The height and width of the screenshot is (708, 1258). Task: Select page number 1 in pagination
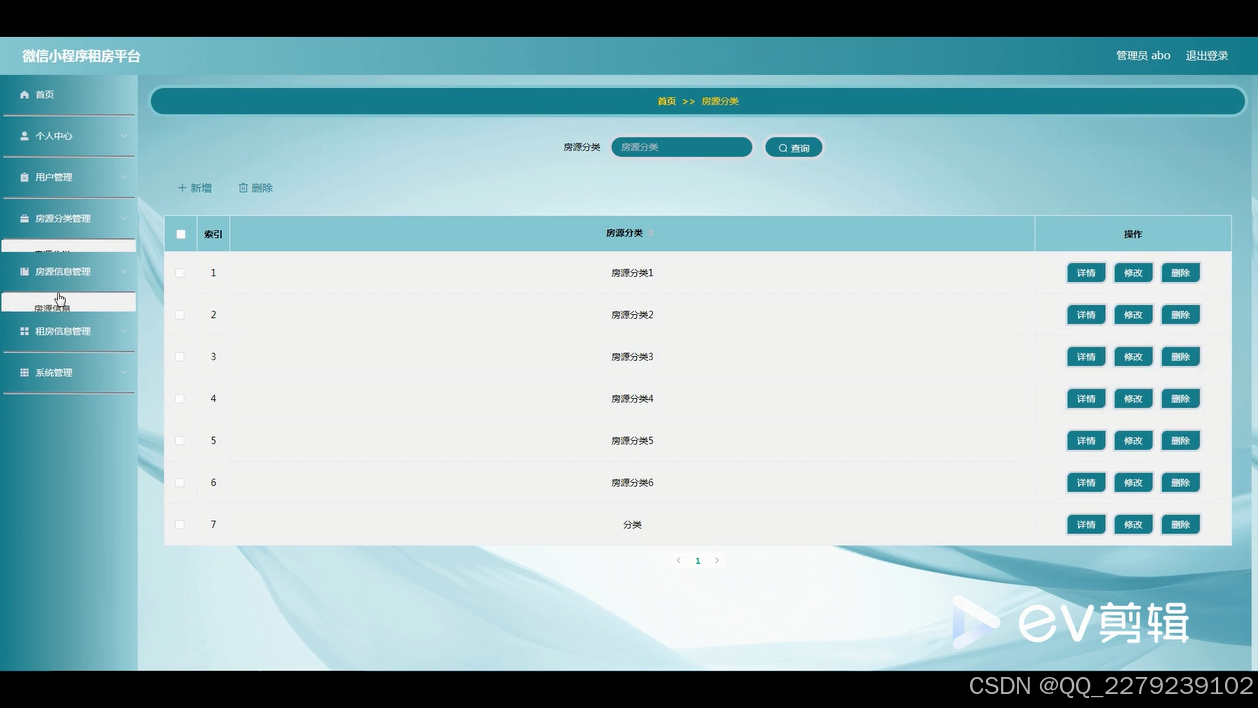(x=698, y=561)
